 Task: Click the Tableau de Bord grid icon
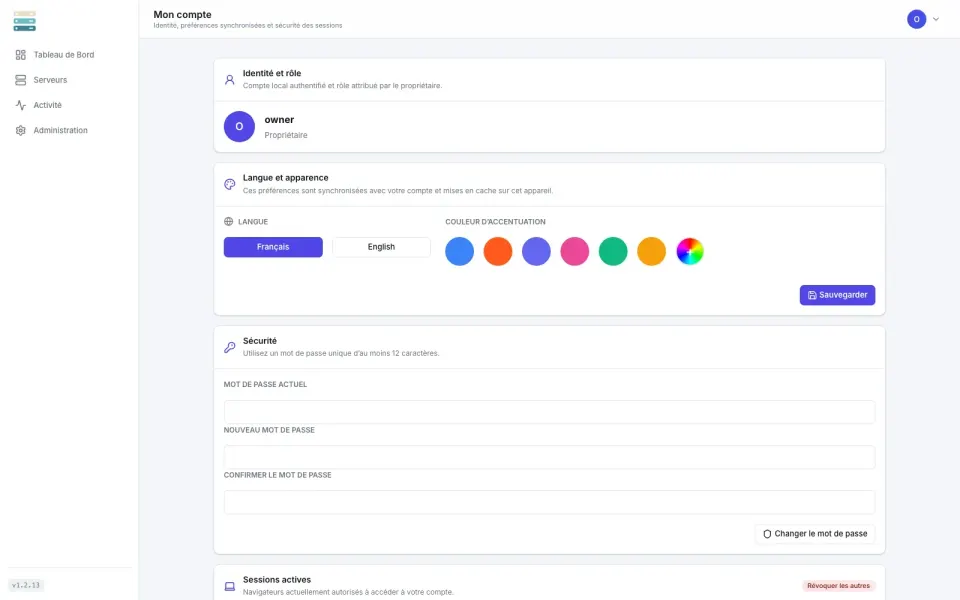click(20, 55)
